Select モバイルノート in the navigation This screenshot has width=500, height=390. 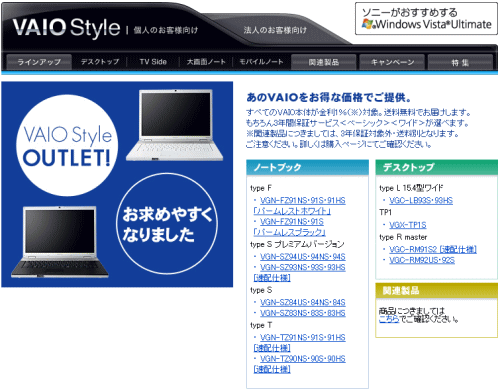[x=261, y=62]
